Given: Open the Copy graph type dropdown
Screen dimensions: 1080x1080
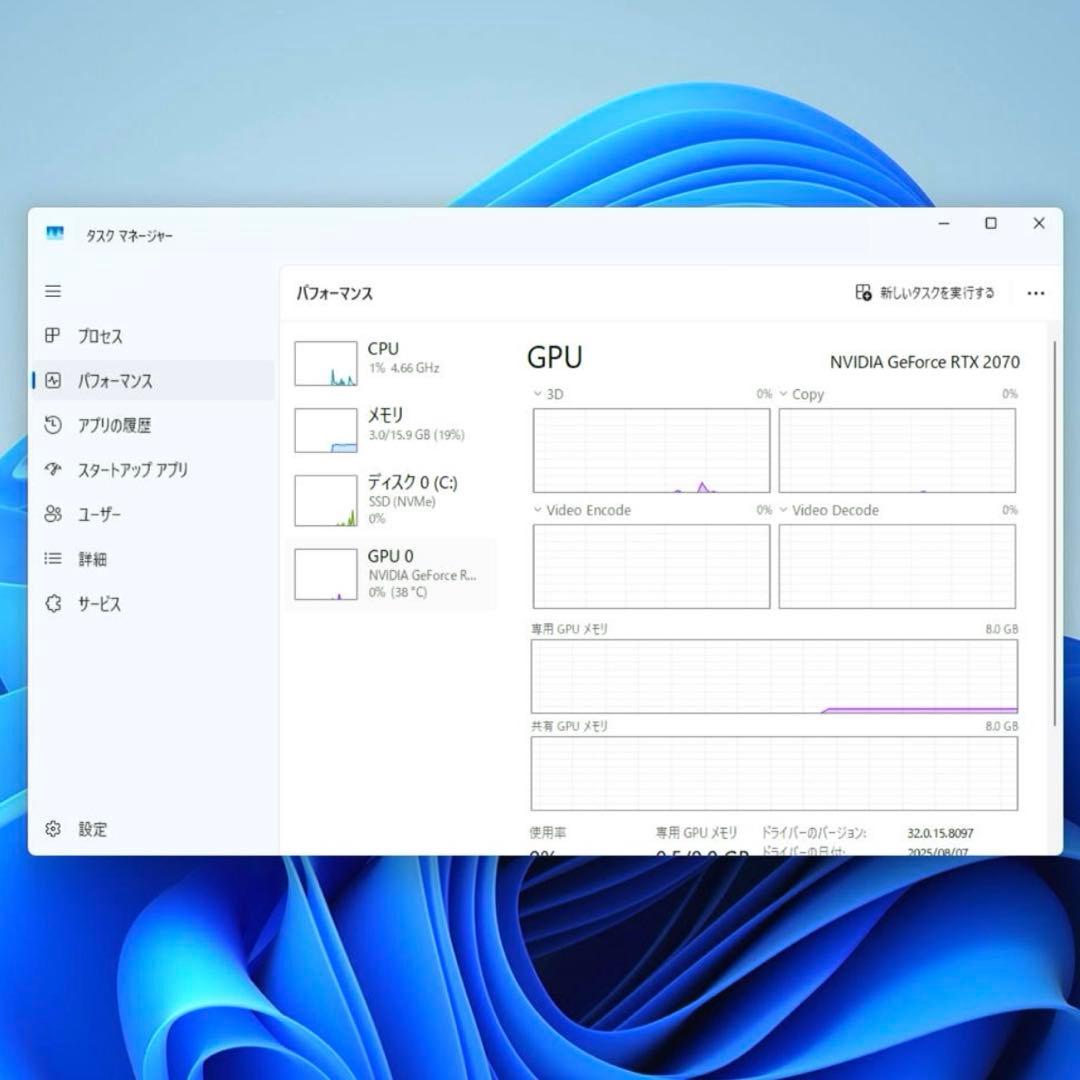Looking at the screenshot, I should [x=783, y=394].
